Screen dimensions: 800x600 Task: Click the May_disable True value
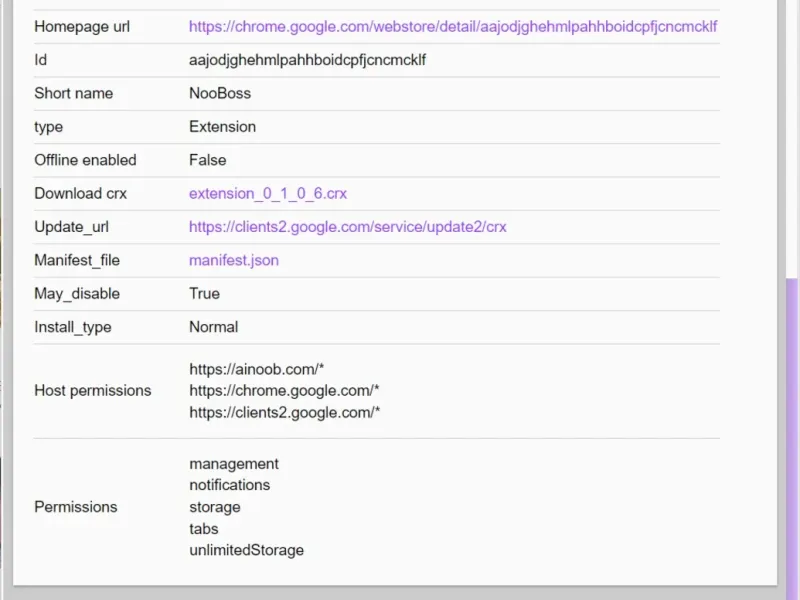pos(204,294)
